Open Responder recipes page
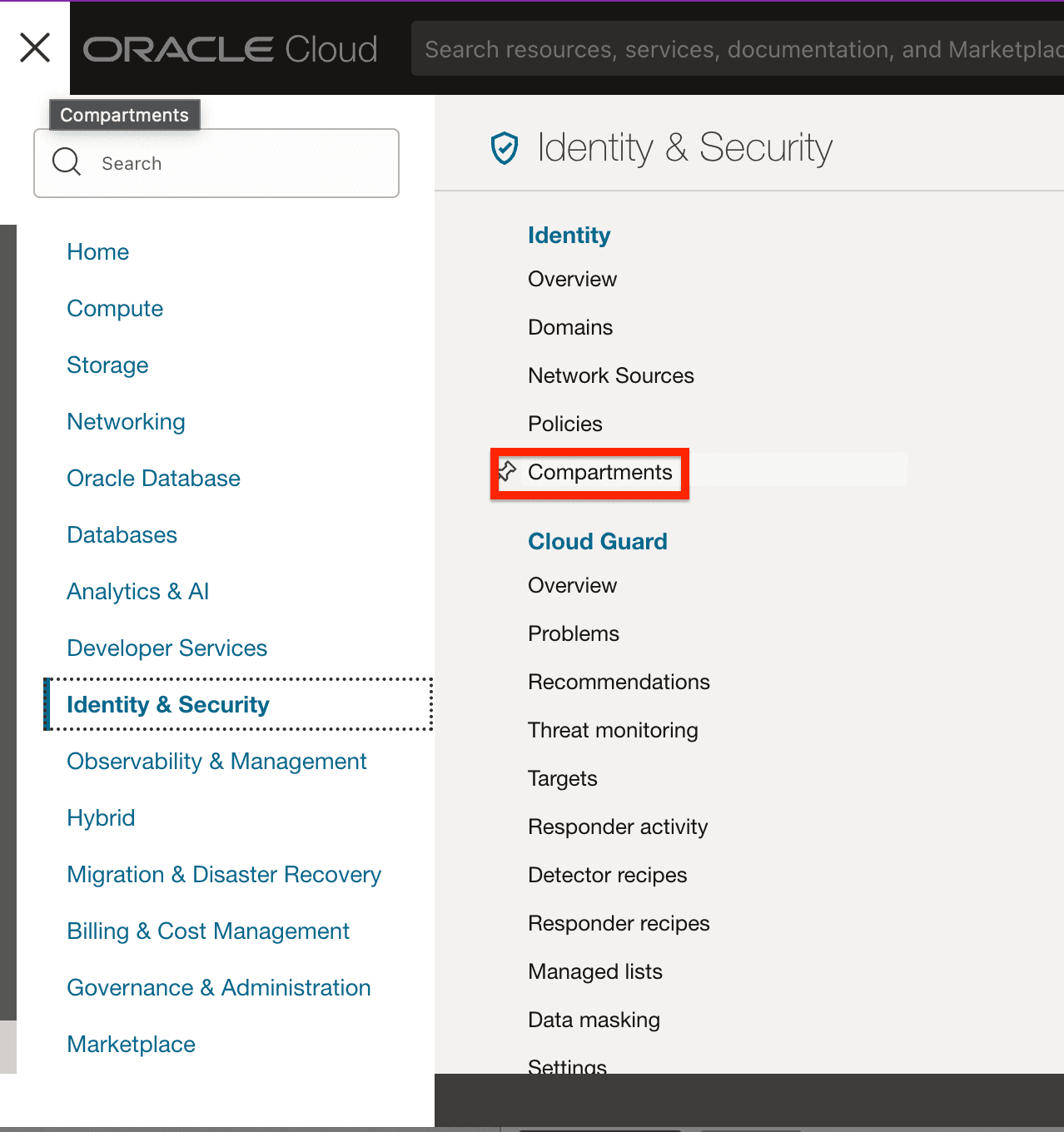Image resolution: width=1064 pixels, height=1132 pixels. coord(619,924)
